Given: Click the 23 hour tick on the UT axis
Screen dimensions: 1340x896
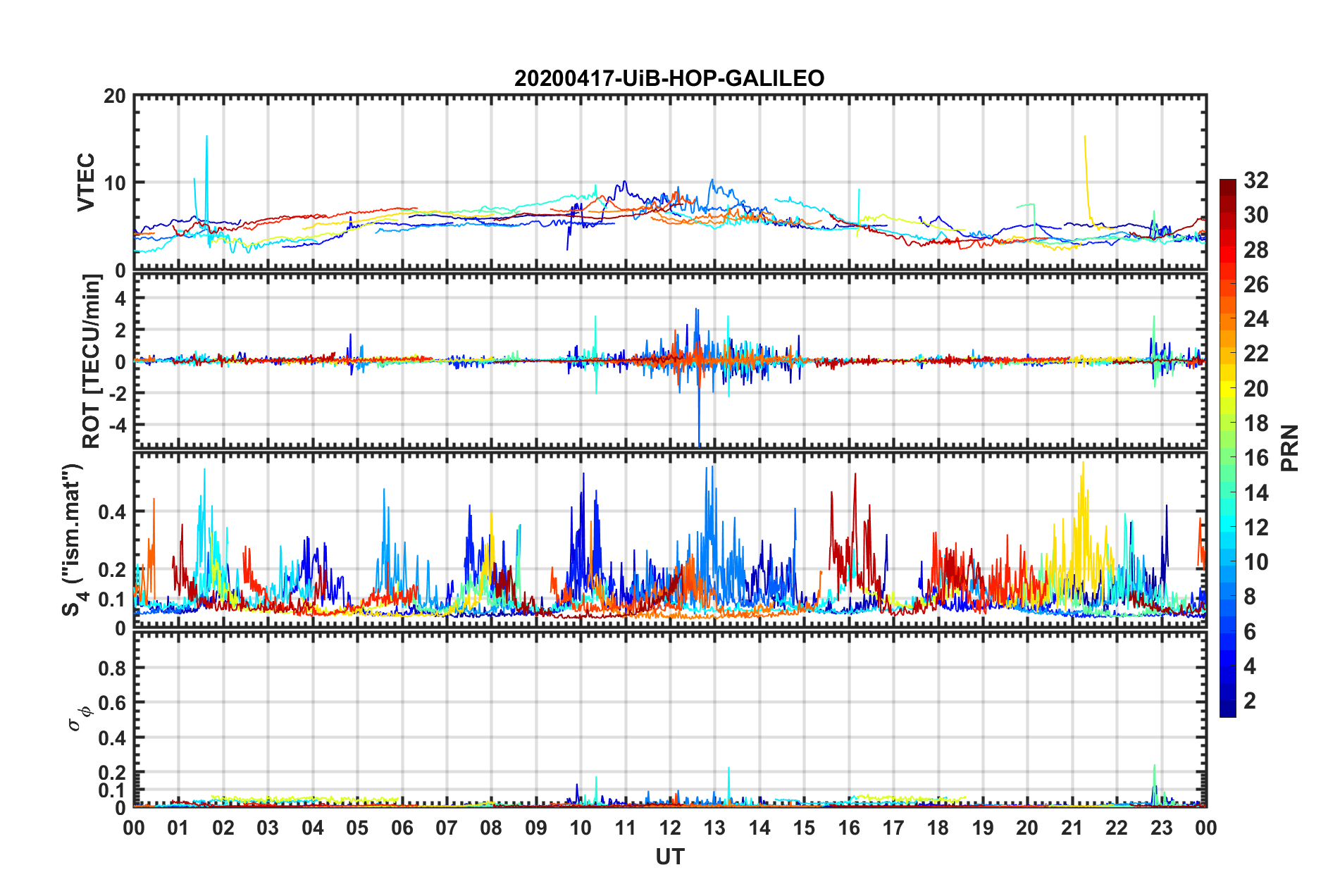Looking at the screenshot, I should pos(1162,828).
